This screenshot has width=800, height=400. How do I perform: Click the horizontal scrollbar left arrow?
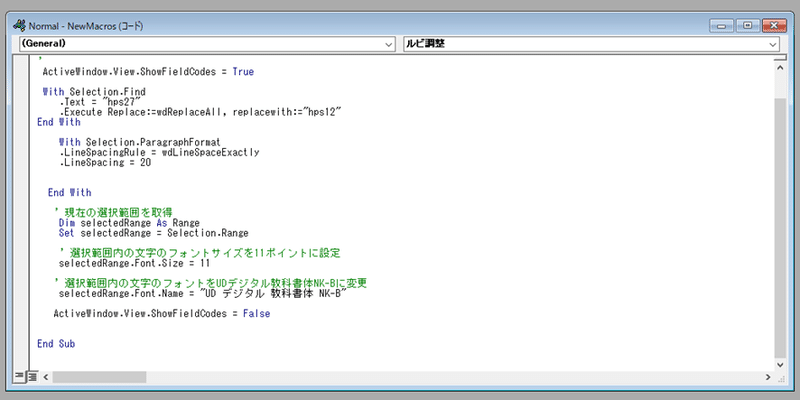pos(45,377)
